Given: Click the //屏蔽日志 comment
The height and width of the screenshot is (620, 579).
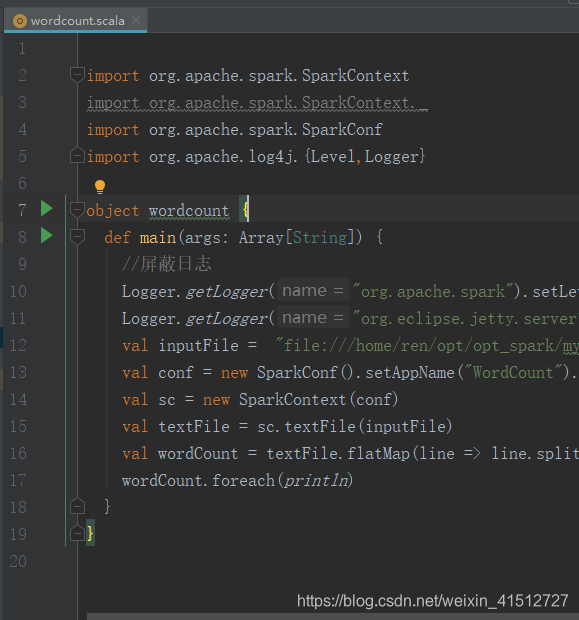Looking at the screenshot, I should click(x=167, y=264).
